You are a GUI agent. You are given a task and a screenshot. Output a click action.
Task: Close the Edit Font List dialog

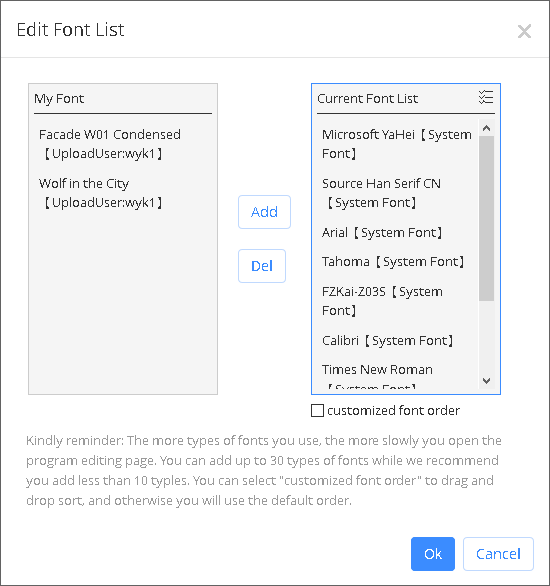point(524,31)
